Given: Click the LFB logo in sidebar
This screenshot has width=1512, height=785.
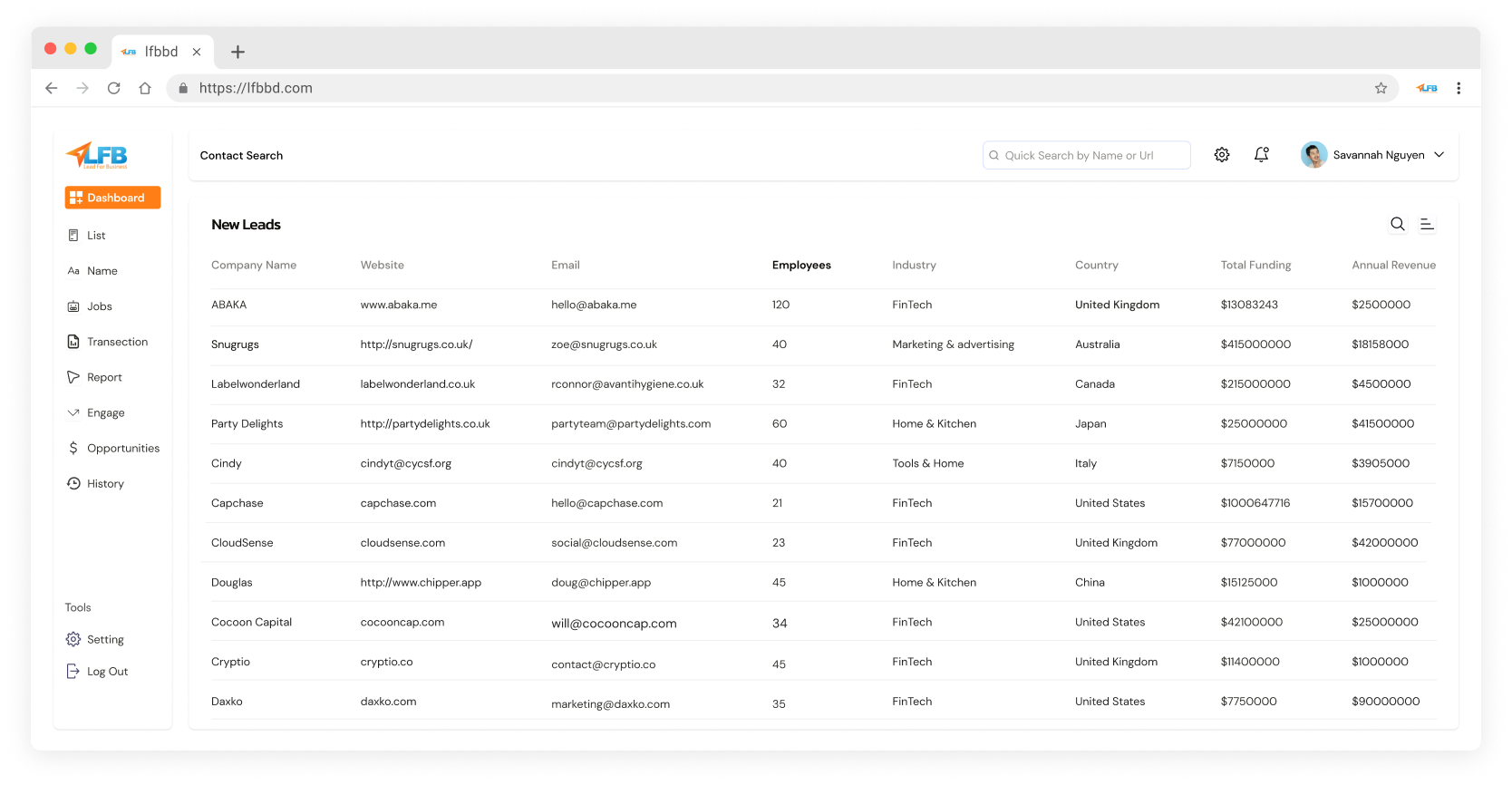Looking at the screenshot, I should 97,155.
